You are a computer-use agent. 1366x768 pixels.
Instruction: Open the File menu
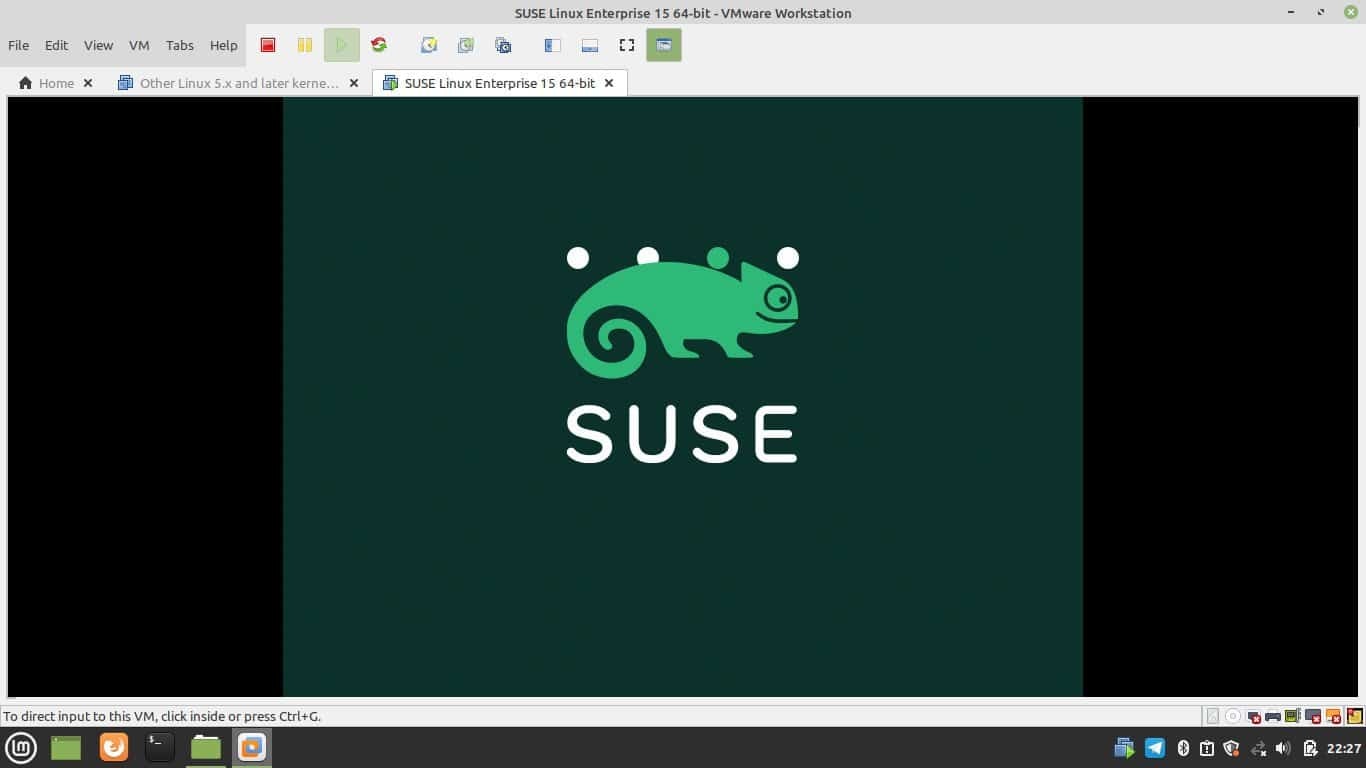point(18,45)
